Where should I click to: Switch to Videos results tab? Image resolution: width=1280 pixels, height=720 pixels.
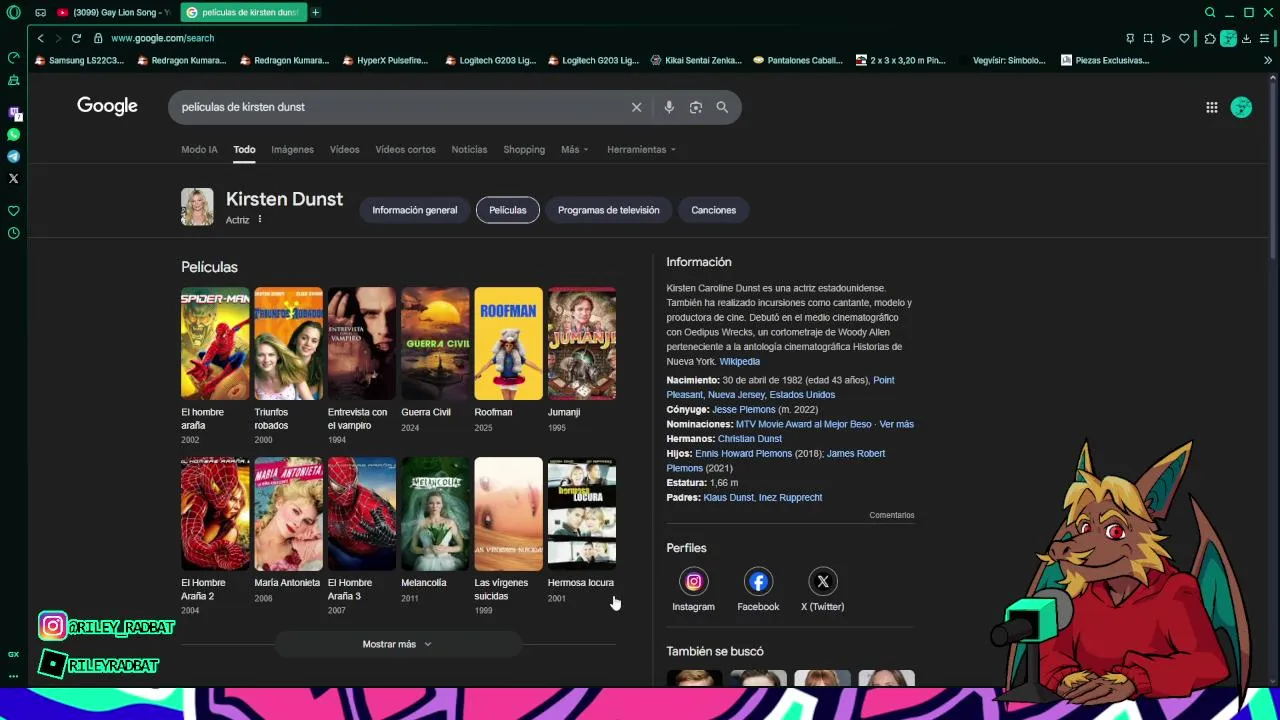344,150
